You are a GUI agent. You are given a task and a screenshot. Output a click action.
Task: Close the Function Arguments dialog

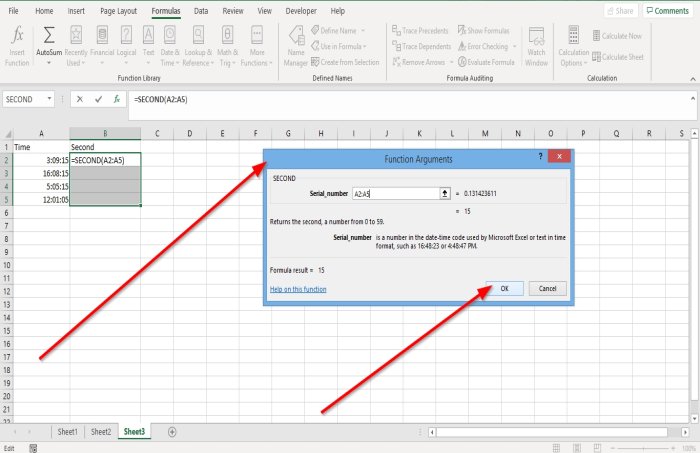coord(559,156)
